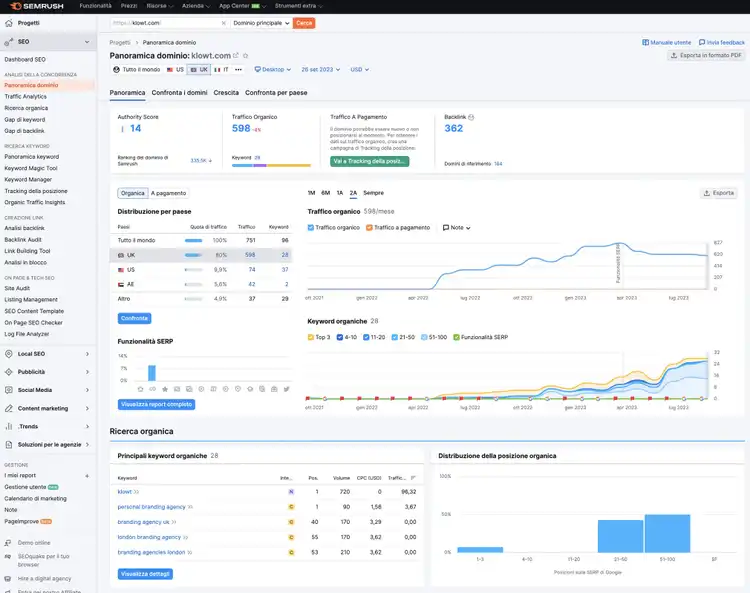Switch to Crescita tab
The height and width of the screenshot is (593, 750).
[x=226, y=93]
